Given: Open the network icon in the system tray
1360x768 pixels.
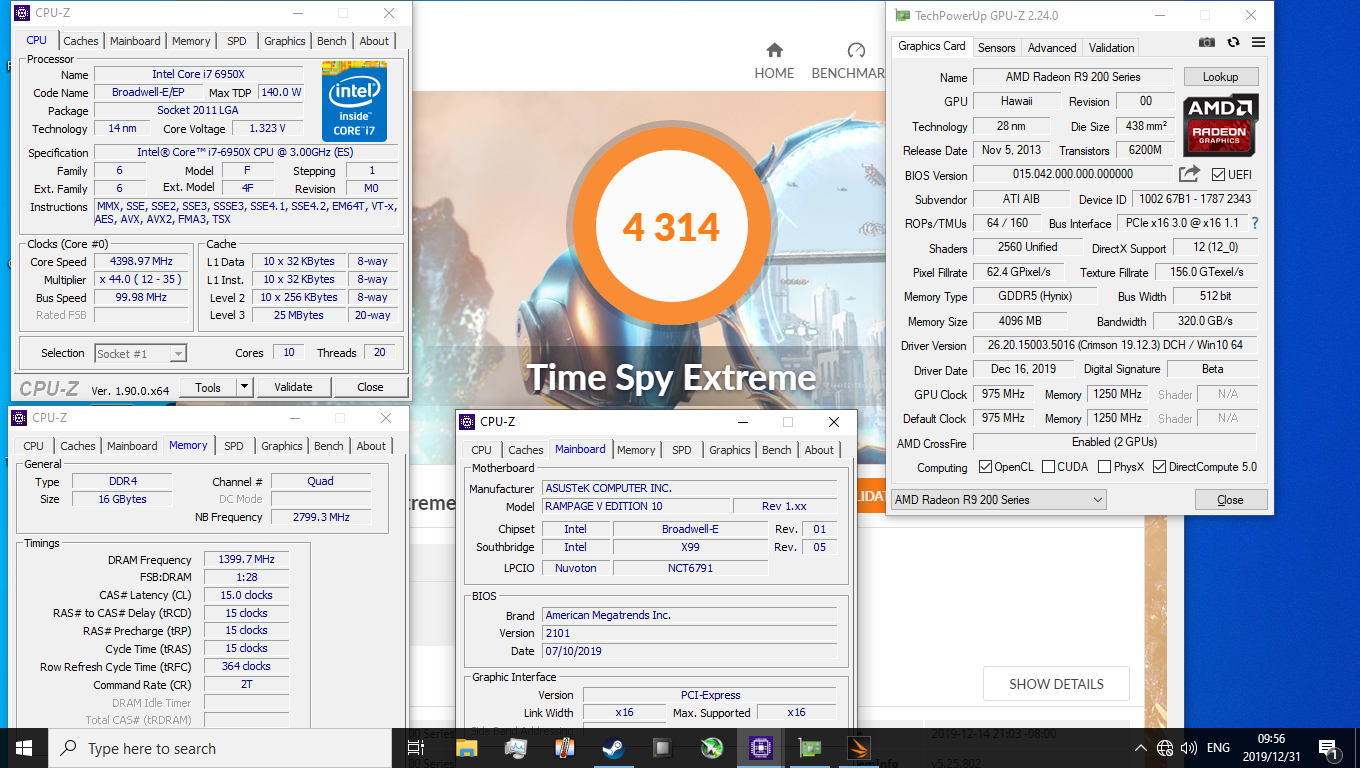Looking at the screenshot, I should point(1165,748).
